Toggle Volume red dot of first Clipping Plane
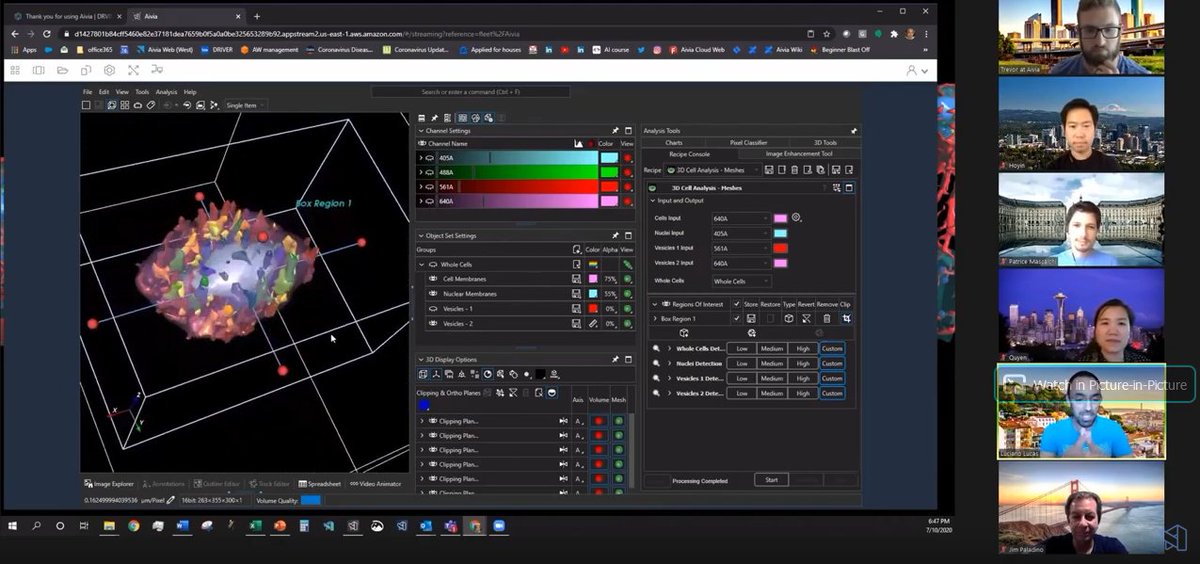1200x564 pixels. [x=599, y=421]
